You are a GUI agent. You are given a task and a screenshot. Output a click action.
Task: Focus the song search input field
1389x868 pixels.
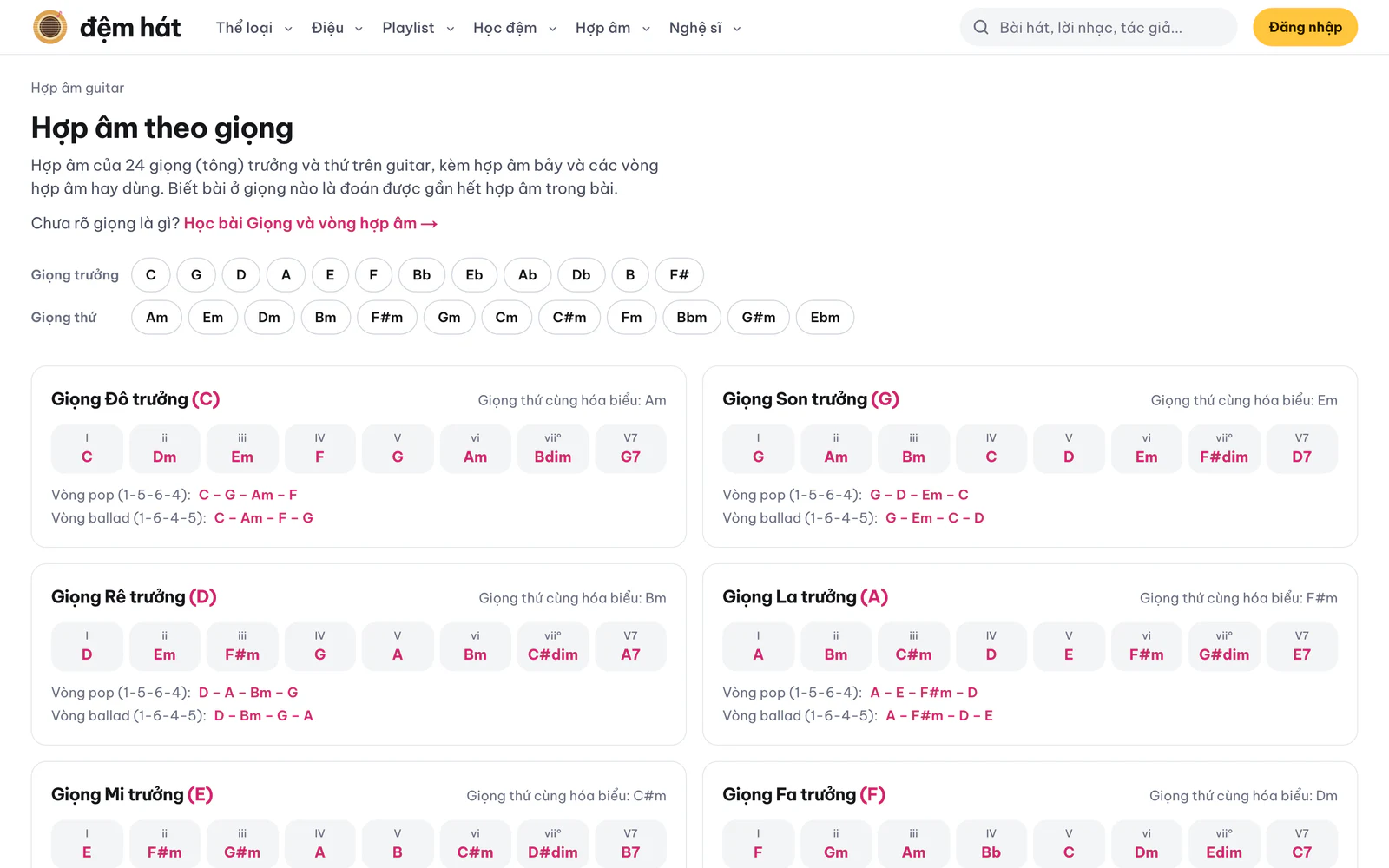[1099, 28]
